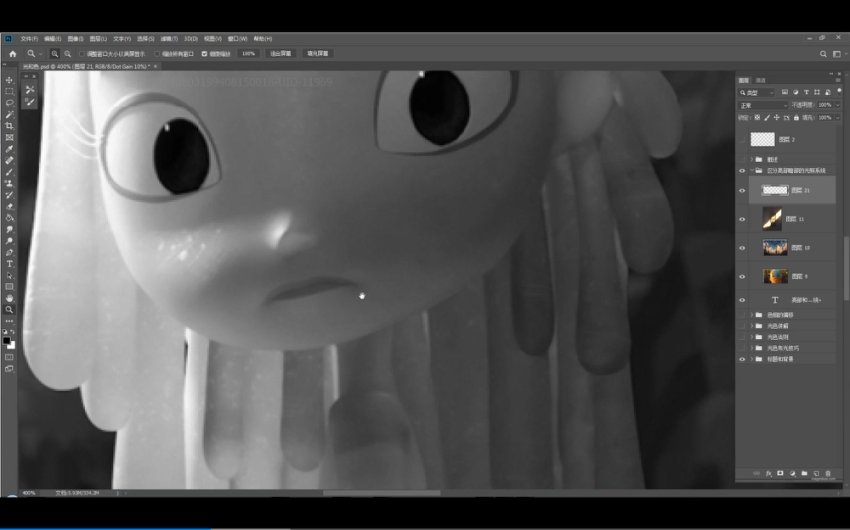
Task: Expand the 光色法则 layer group
Action: (x=752, y=337)
